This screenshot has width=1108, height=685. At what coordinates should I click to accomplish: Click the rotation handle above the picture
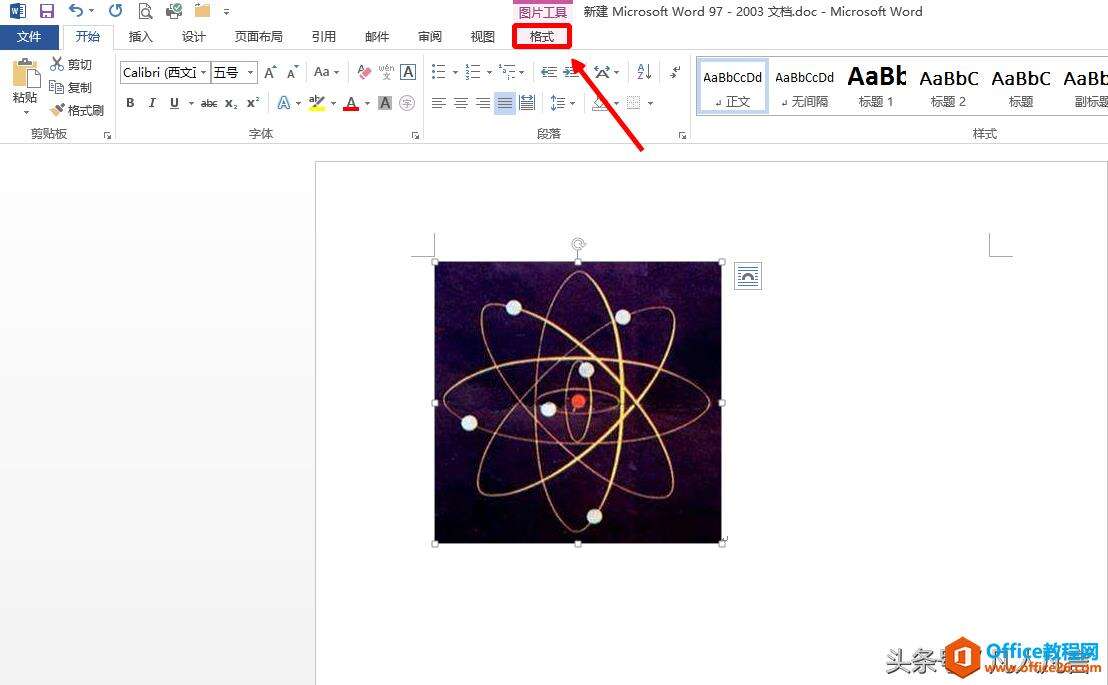point(578,245)
